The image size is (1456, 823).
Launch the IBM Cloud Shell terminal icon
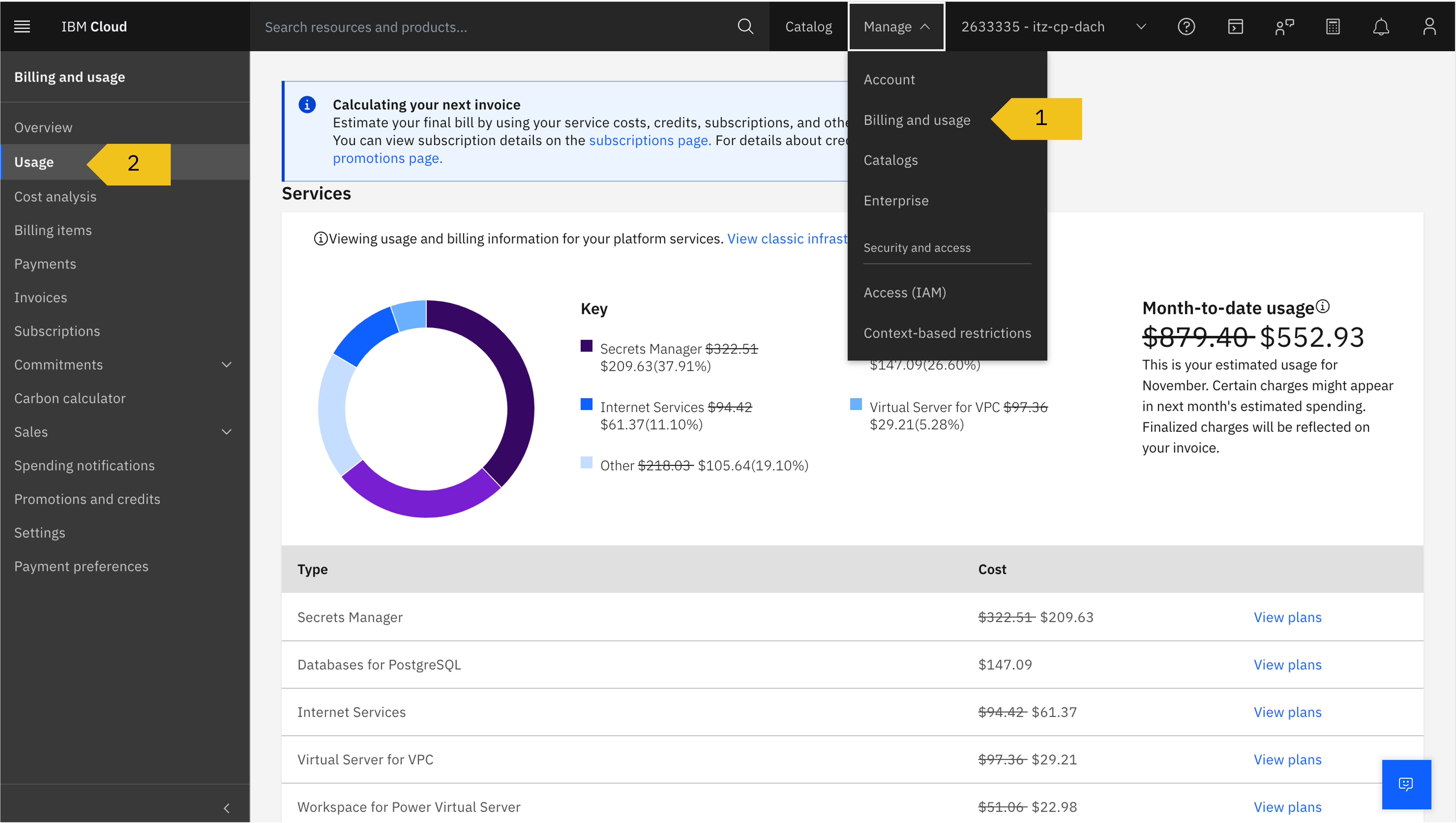pos(1236,27)
